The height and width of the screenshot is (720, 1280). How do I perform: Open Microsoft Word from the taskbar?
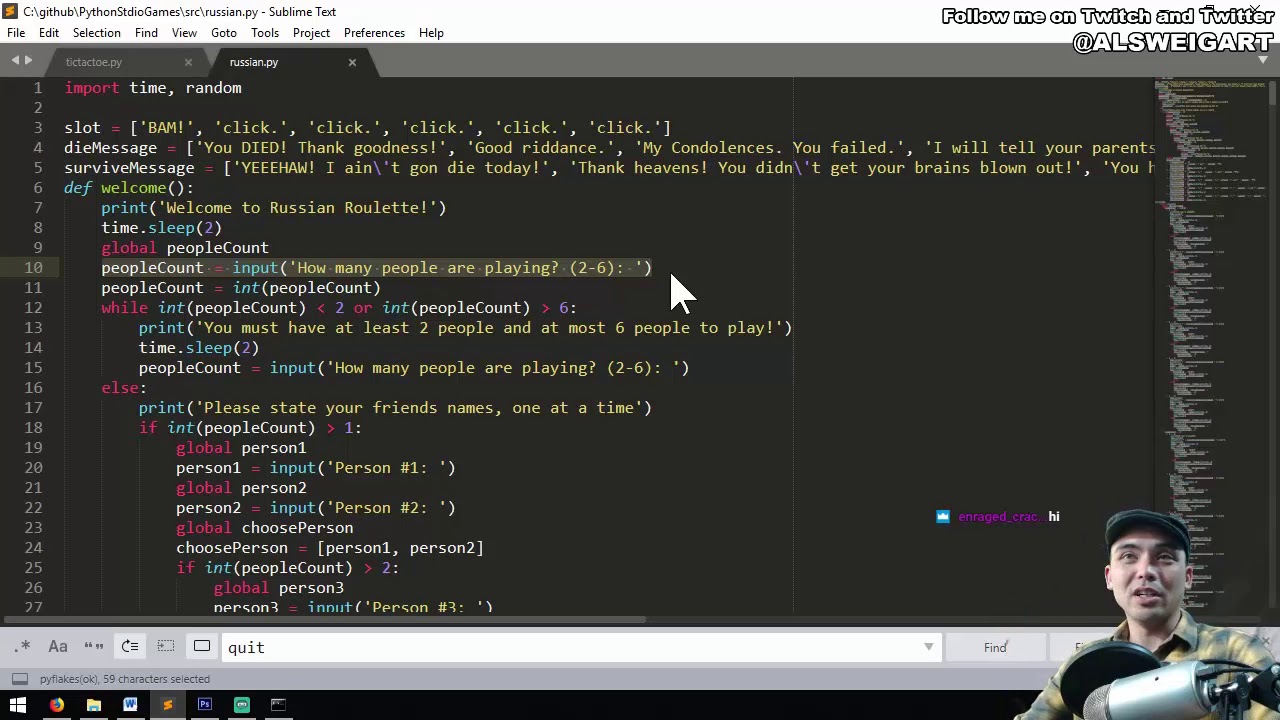point(130,705)
